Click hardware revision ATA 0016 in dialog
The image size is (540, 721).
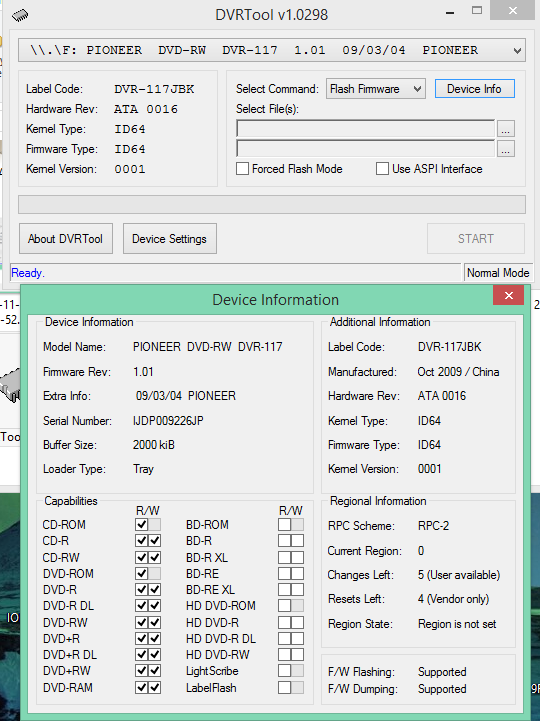coord(442,396)
